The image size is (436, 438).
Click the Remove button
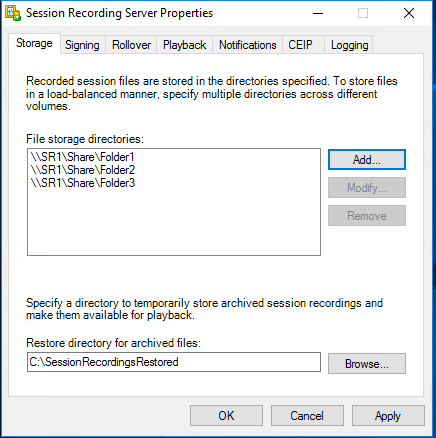[x=367, y=216]
